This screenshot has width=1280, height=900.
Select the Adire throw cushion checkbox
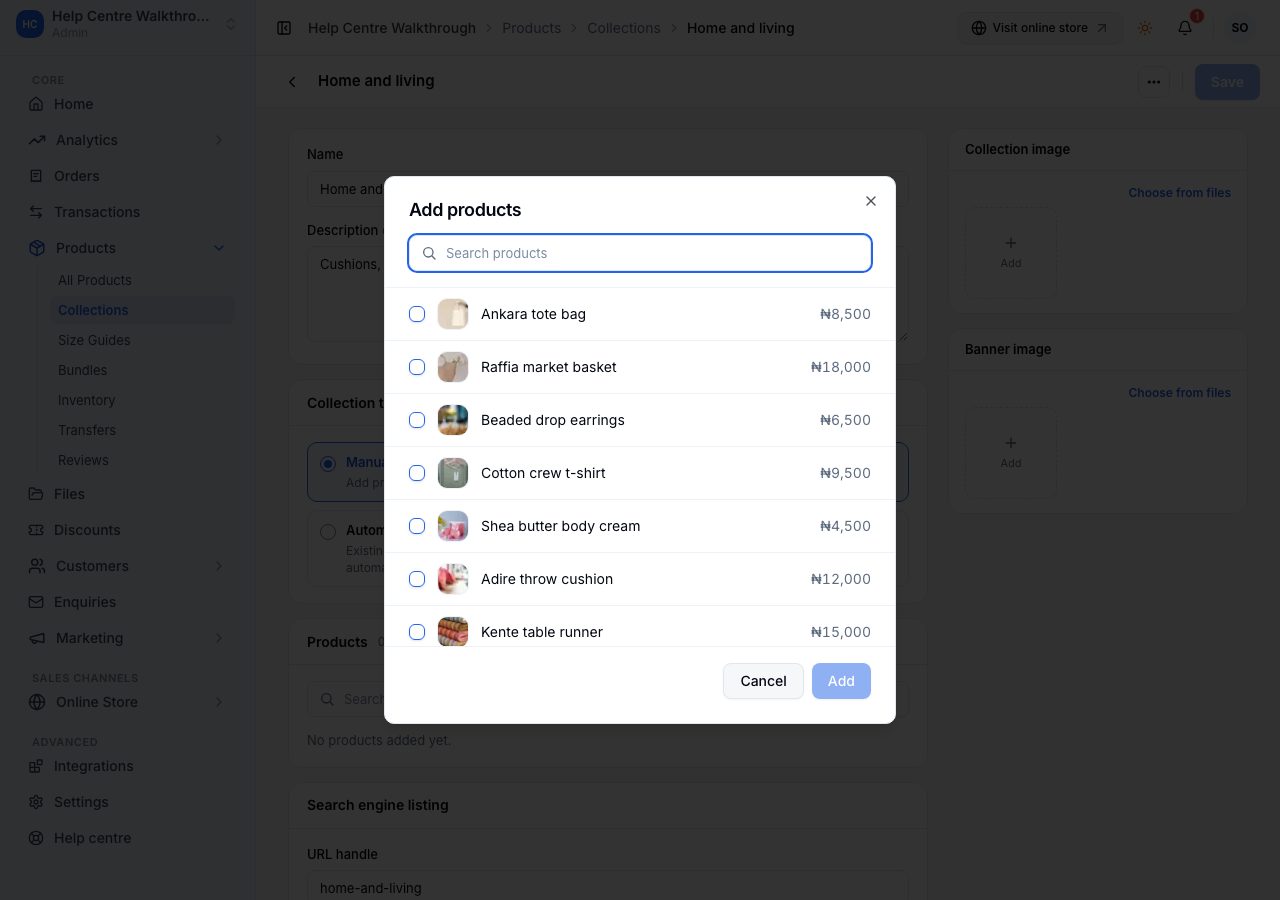click(417, 579)
